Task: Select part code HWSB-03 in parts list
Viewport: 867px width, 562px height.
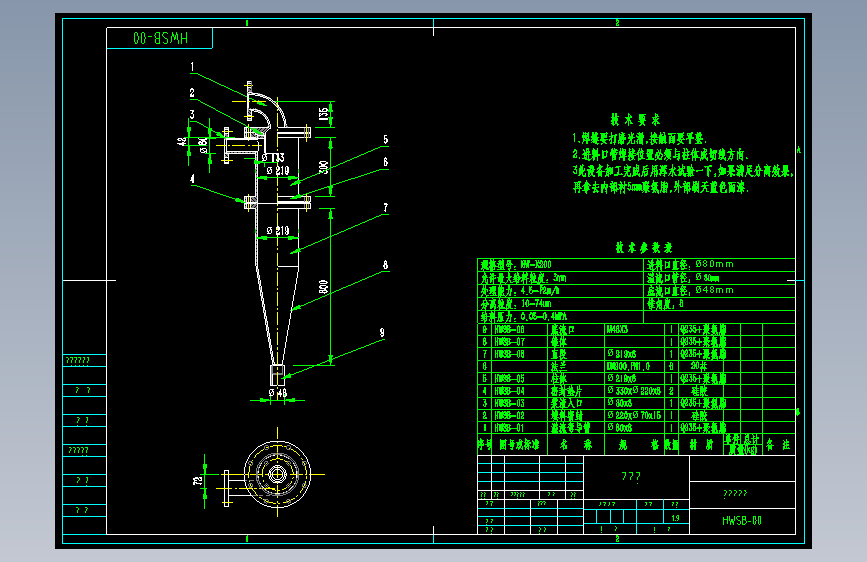Action: (509, 403)
